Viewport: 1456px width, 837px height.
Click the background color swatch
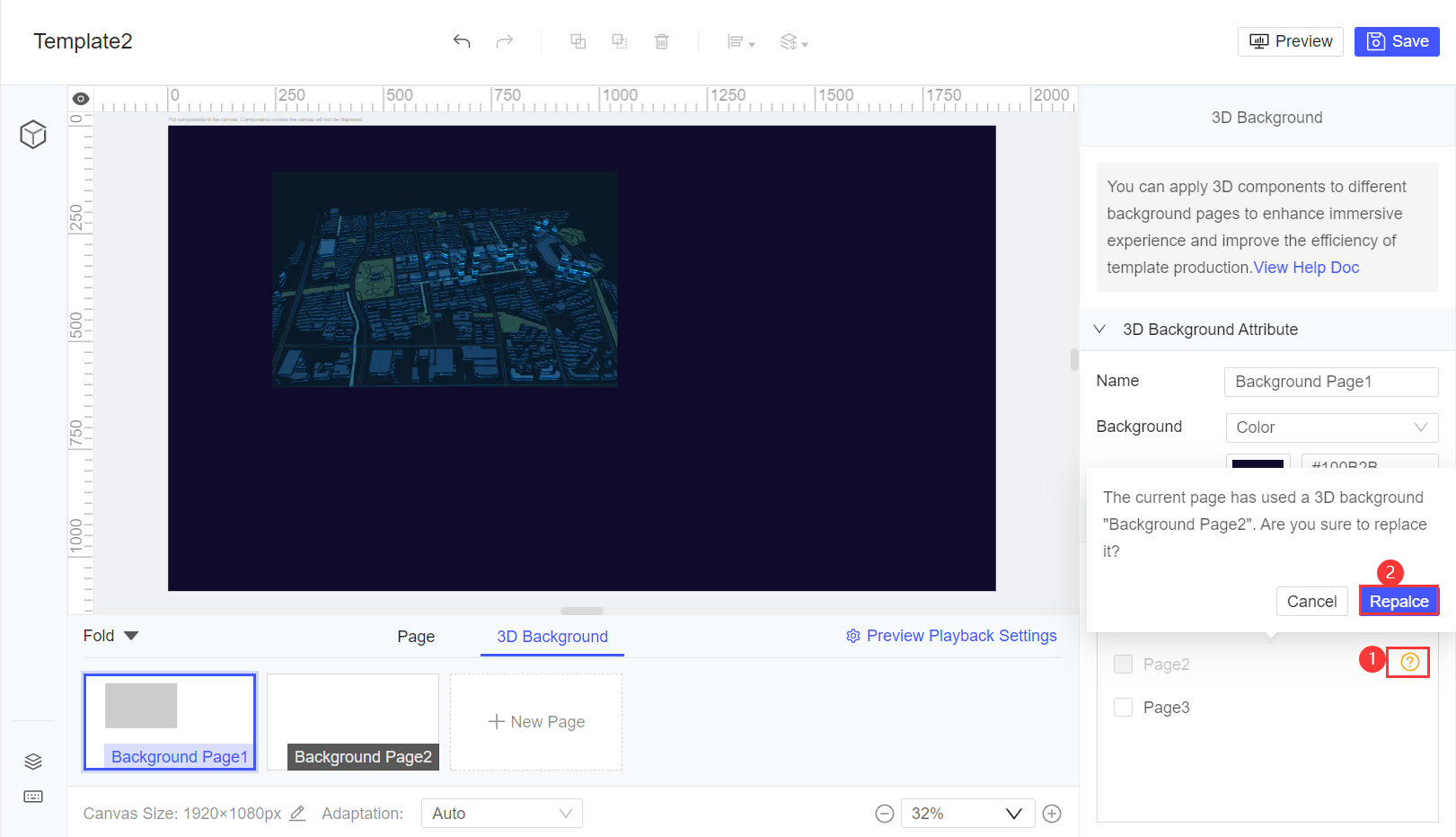1257,465
